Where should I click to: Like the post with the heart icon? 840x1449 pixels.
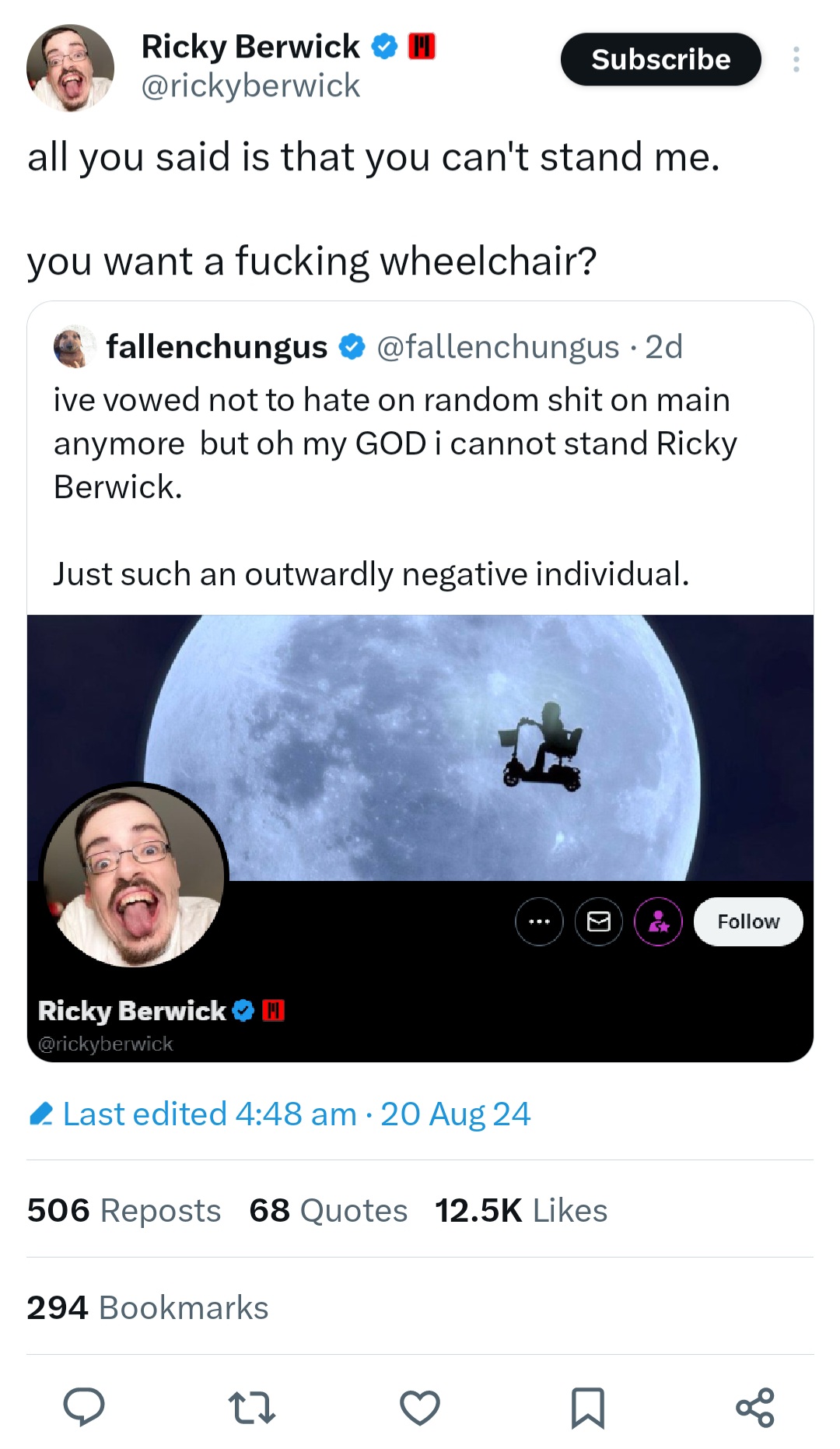coord(420,1407)
